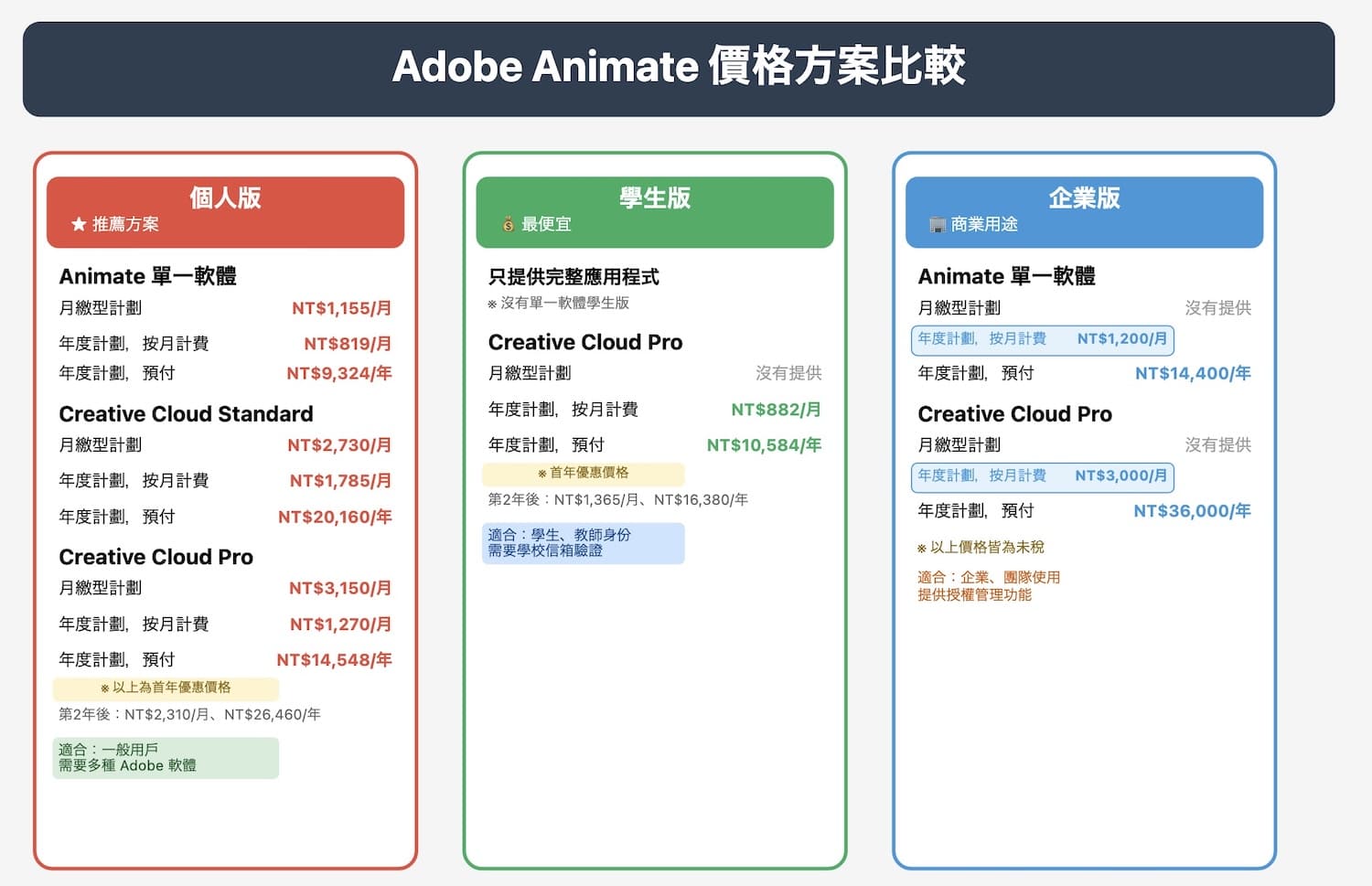Click the blue 需要學校信箱驗證 note box
This screenshot has height=886, width=1372.
tap(584, 542)
